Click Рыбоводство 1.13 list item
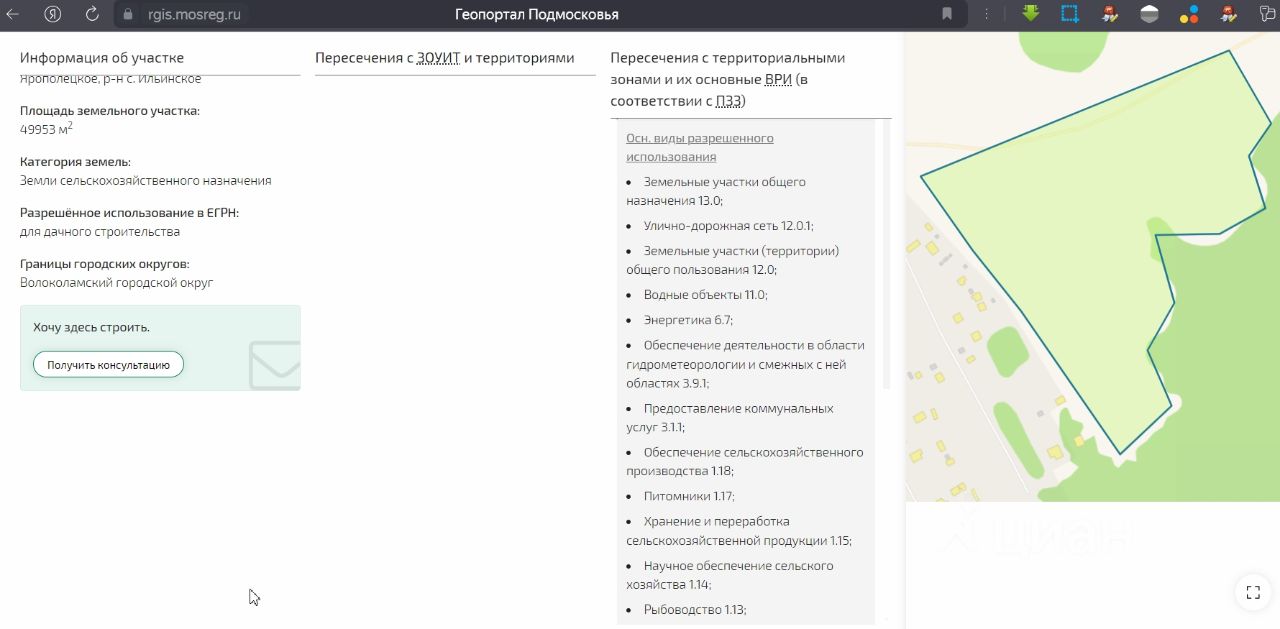 point(695,610)
